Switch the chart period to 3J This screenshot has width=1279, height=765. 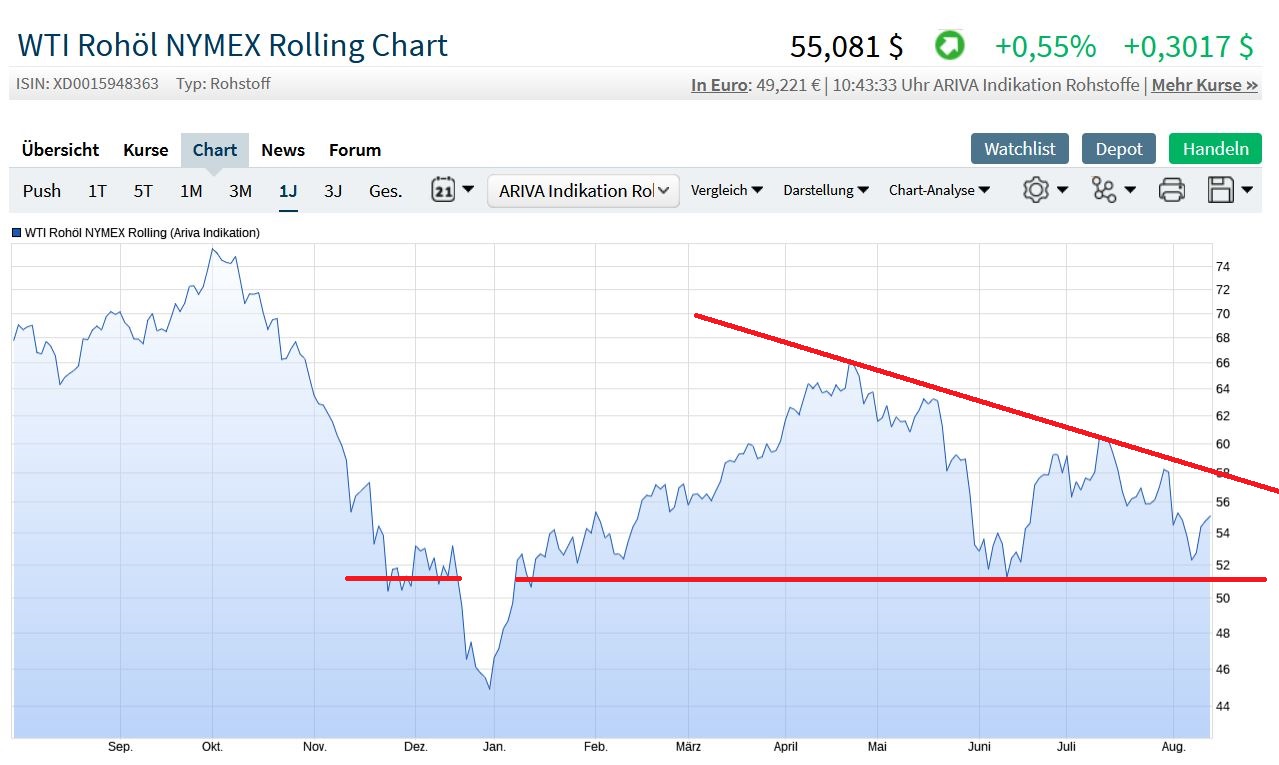click(x=333, y=190)
